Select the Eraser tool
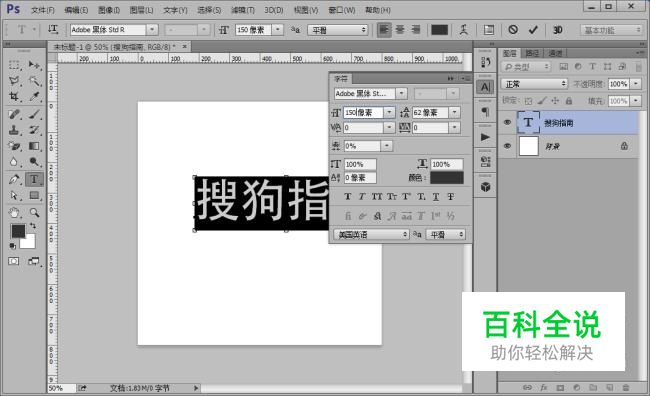650x396 pixels. (14, 146)
